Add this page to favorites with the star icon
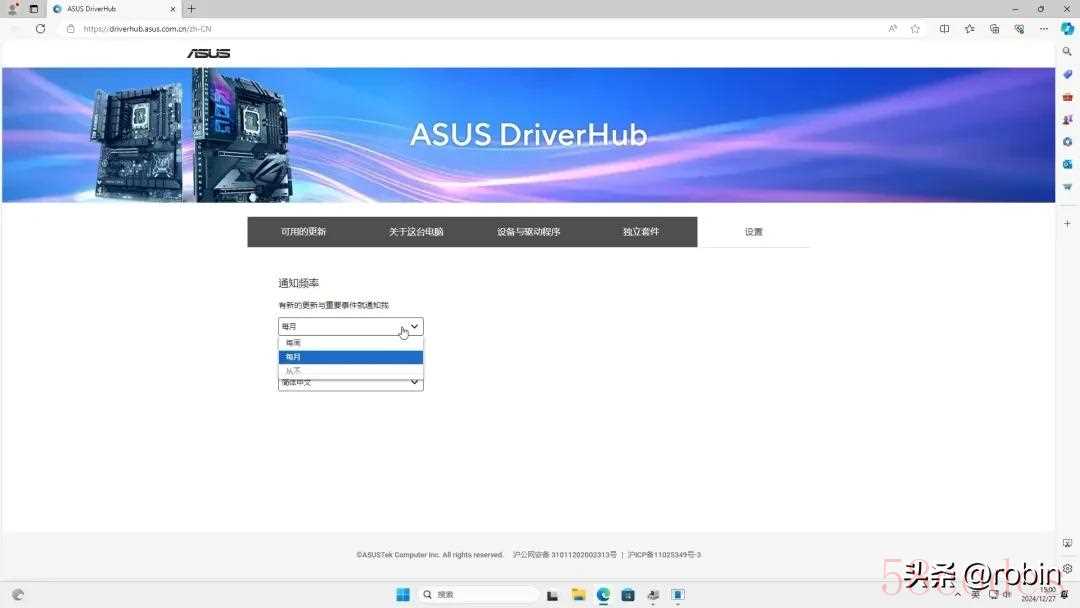 (915, 29)
